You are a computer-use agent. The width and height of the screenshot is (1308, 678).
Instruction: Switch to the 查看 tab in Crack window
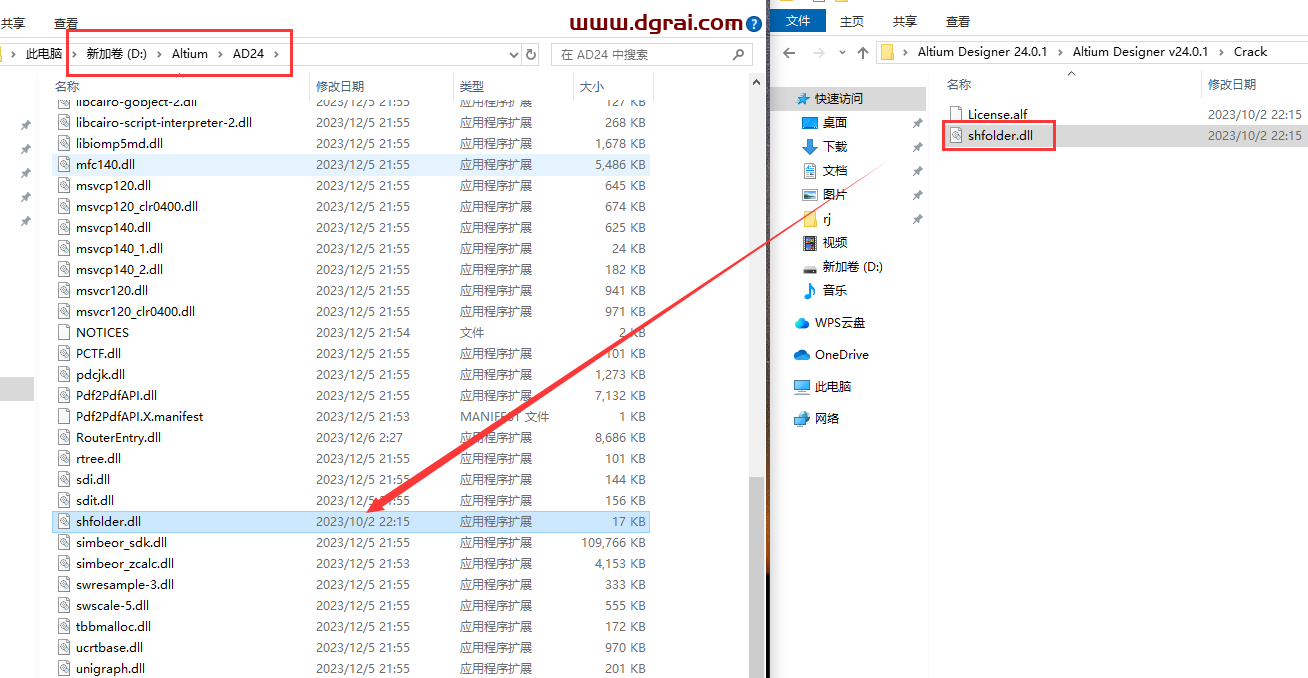(958, 21)
